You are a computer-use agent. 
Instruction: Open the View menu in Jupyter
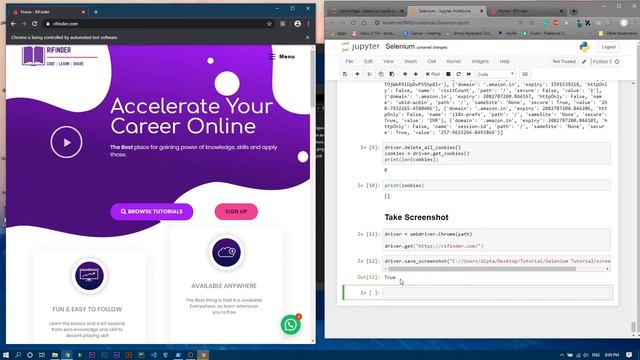coord(388,61)
